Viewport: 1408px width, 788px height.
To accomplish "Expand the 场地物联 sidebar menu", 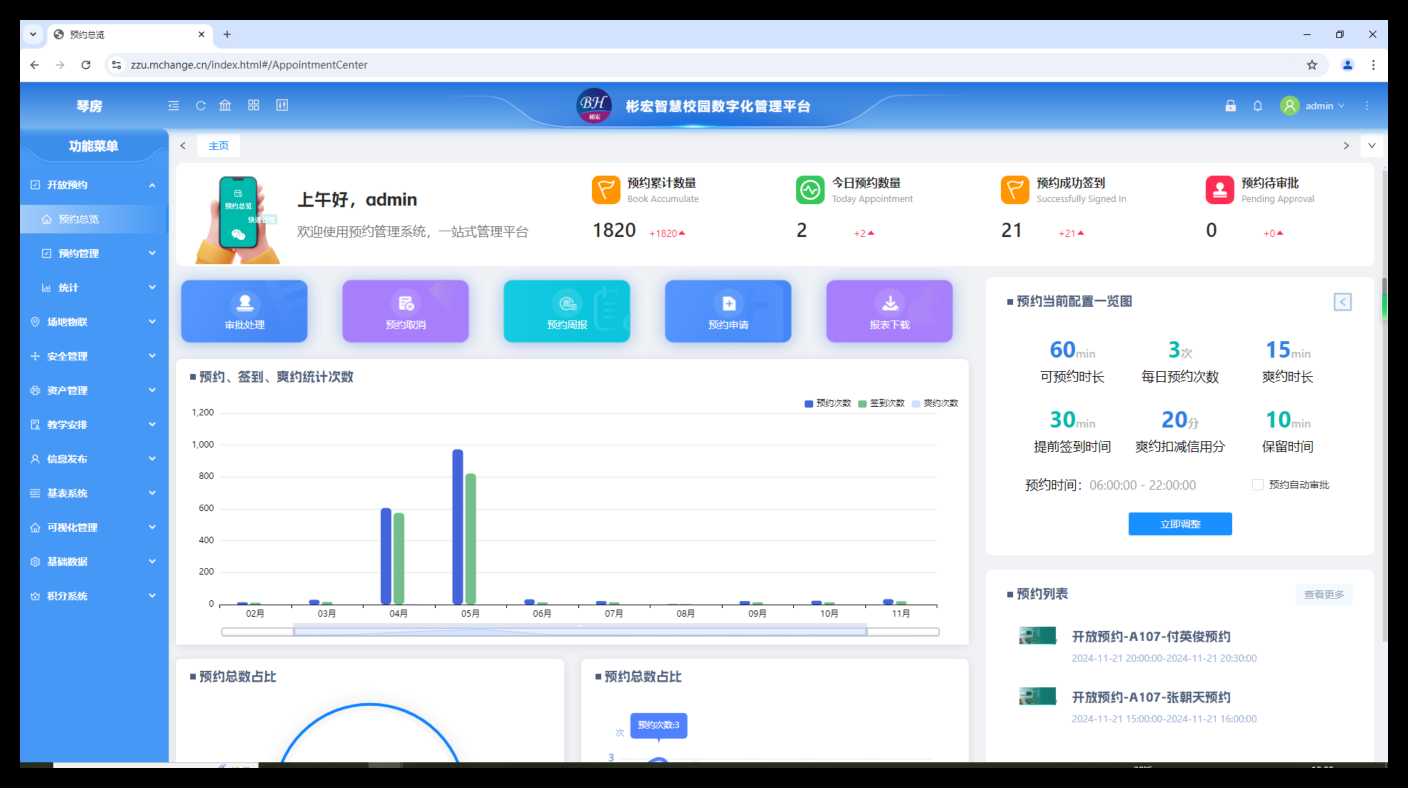I will pos(94,322).
